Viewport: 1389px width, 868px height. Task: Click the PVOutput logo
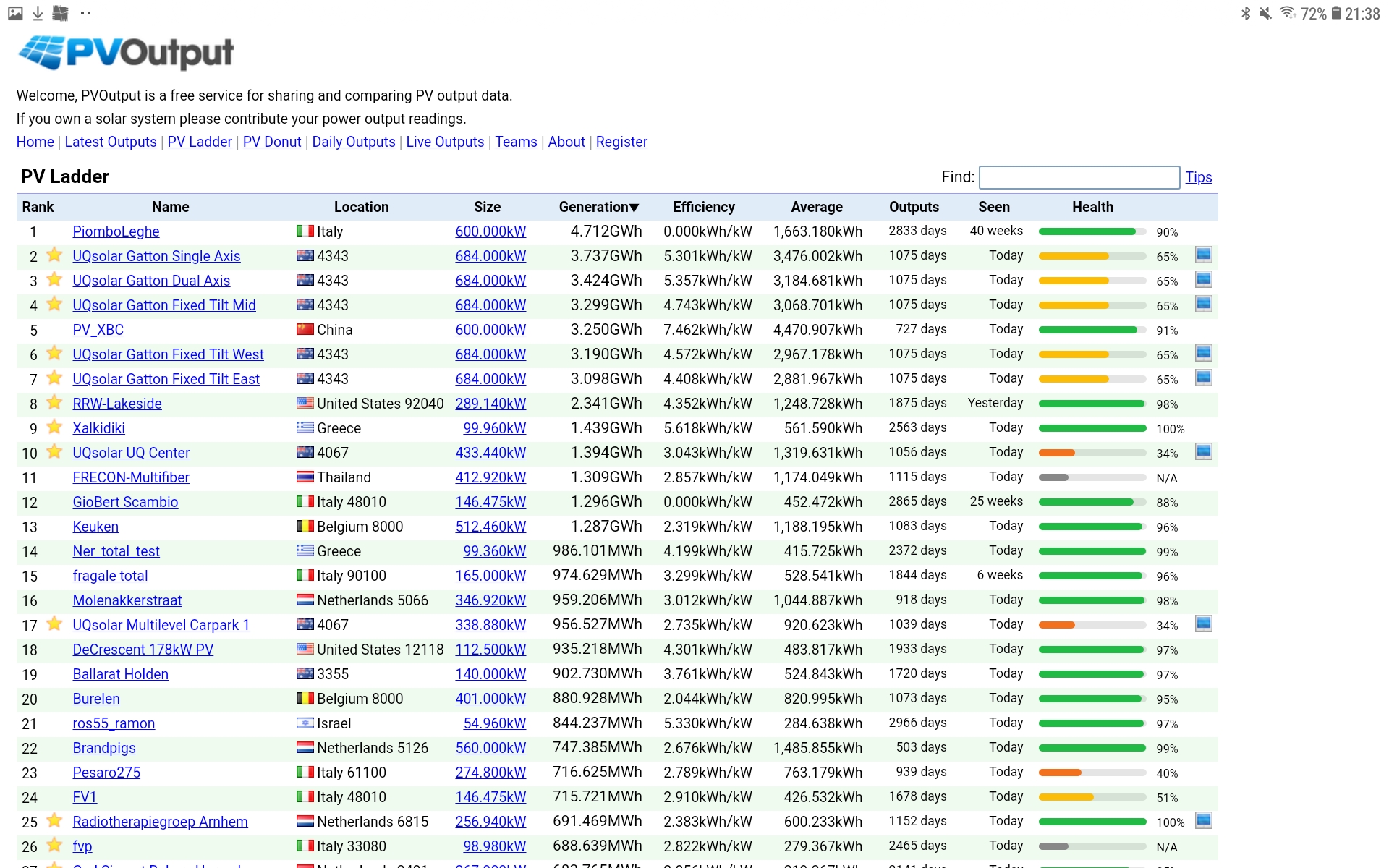pyautogui.click(x=125, y=53)
